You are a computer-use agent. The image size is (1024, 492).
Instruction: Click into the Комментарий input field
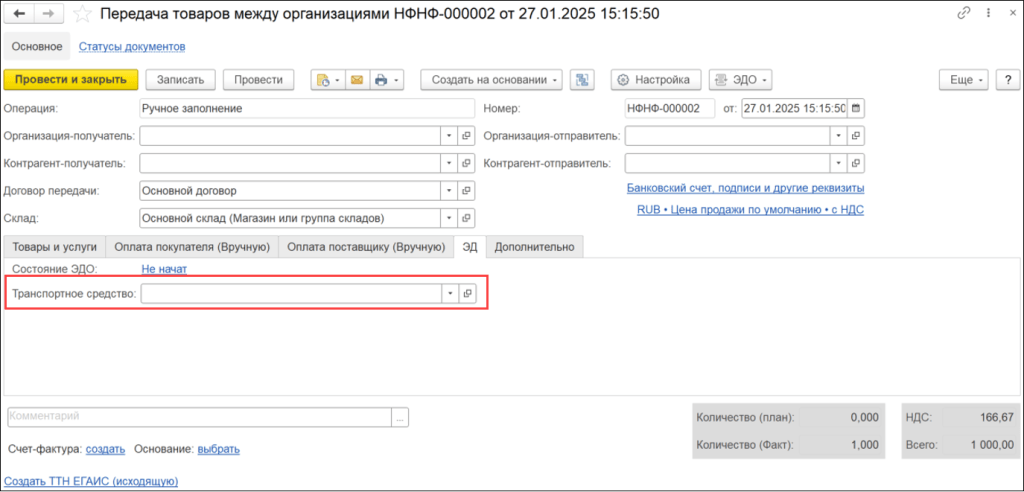coord(198,416)
